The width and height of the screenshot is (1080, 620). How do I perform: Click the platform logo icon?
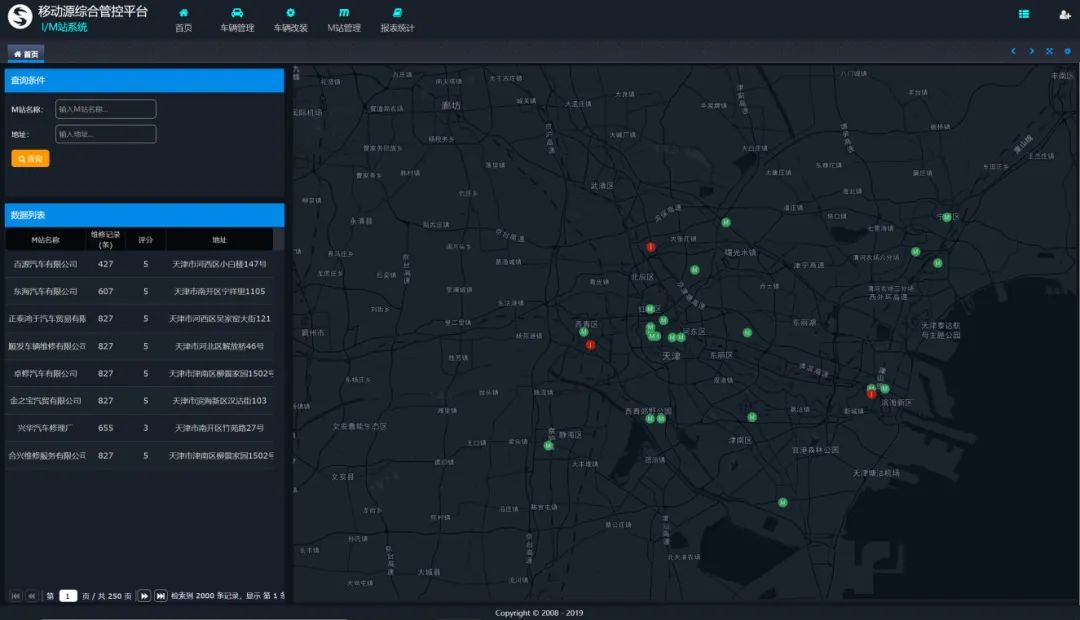pyautogui.click(x=20, y=17)
